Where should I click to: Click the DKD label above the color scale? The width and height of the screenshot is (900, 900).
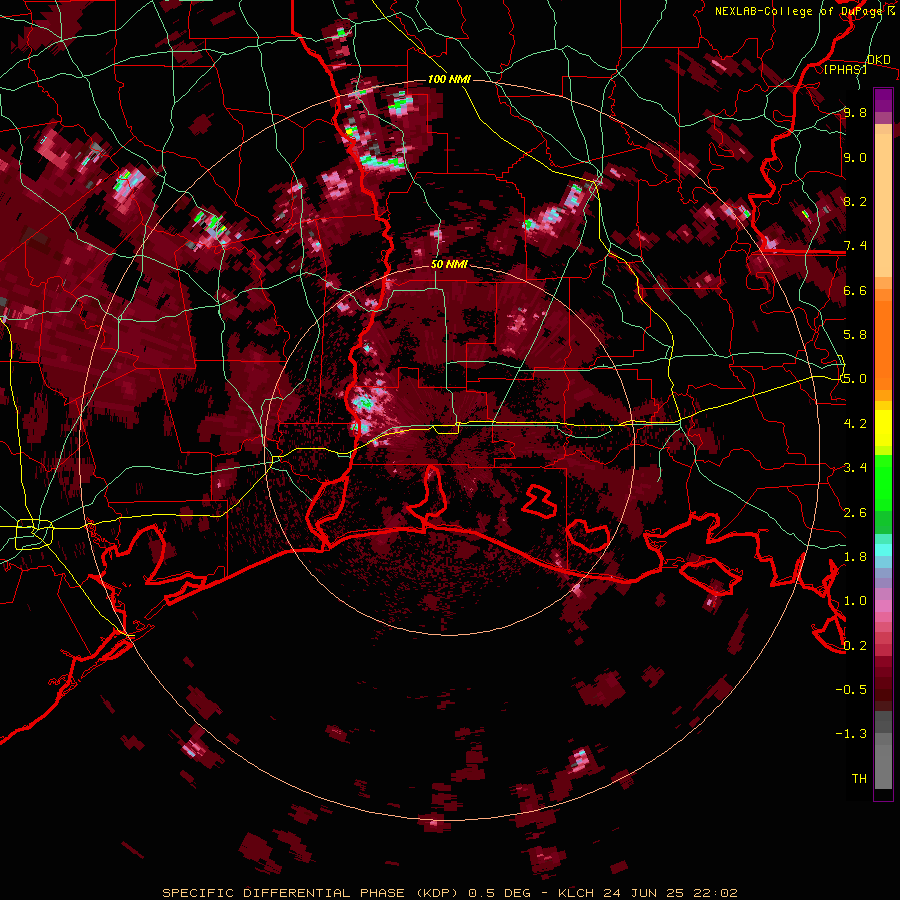pyautogui.click(x=879, y=59)
